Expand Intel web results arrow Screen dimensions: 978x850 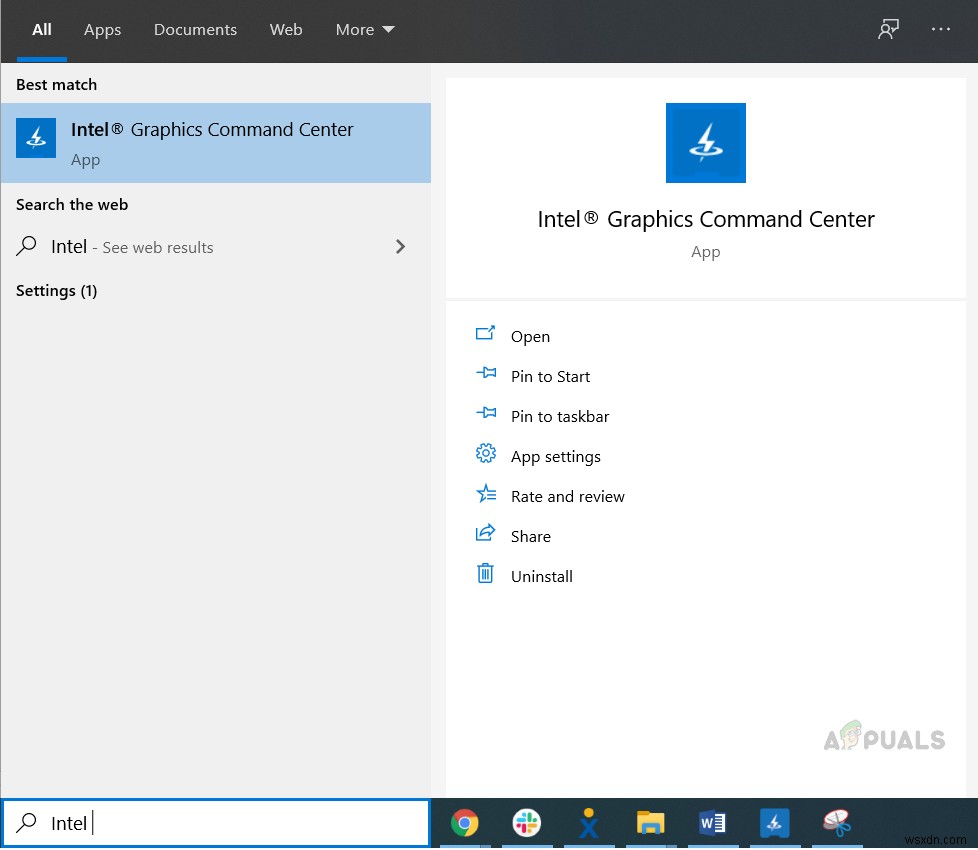tap(400, 247)
